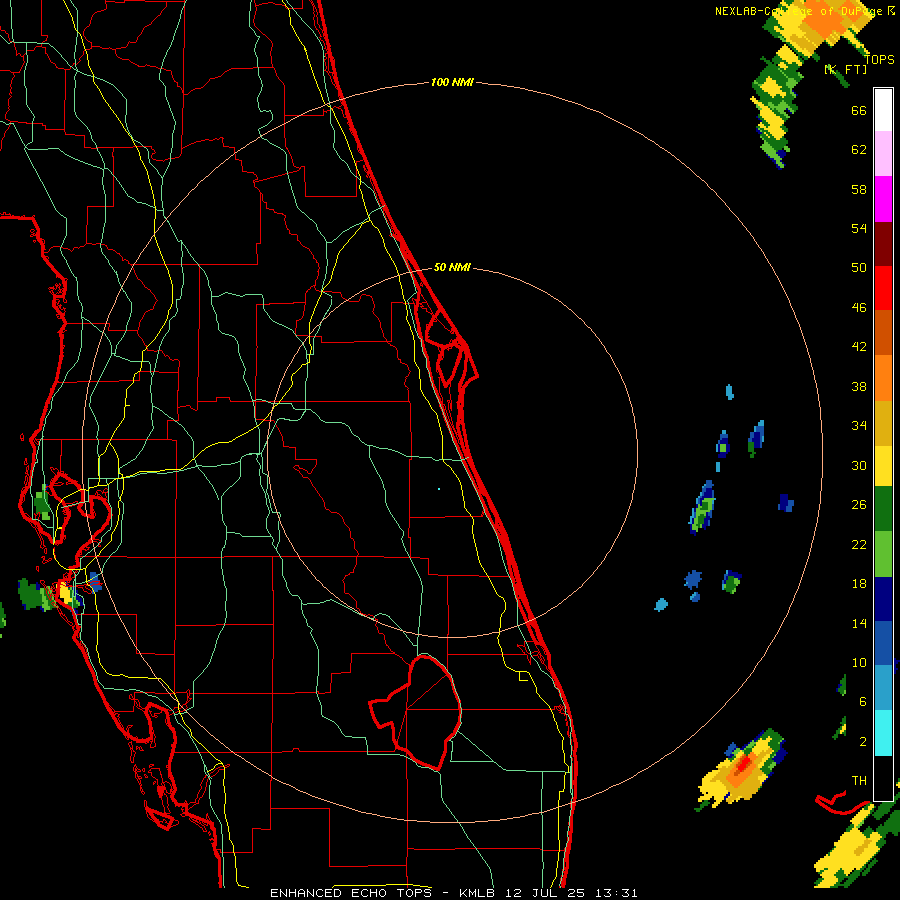Click the red core of the southeast storm cell
Screen dimensions: 900x900
click(743, 764)
